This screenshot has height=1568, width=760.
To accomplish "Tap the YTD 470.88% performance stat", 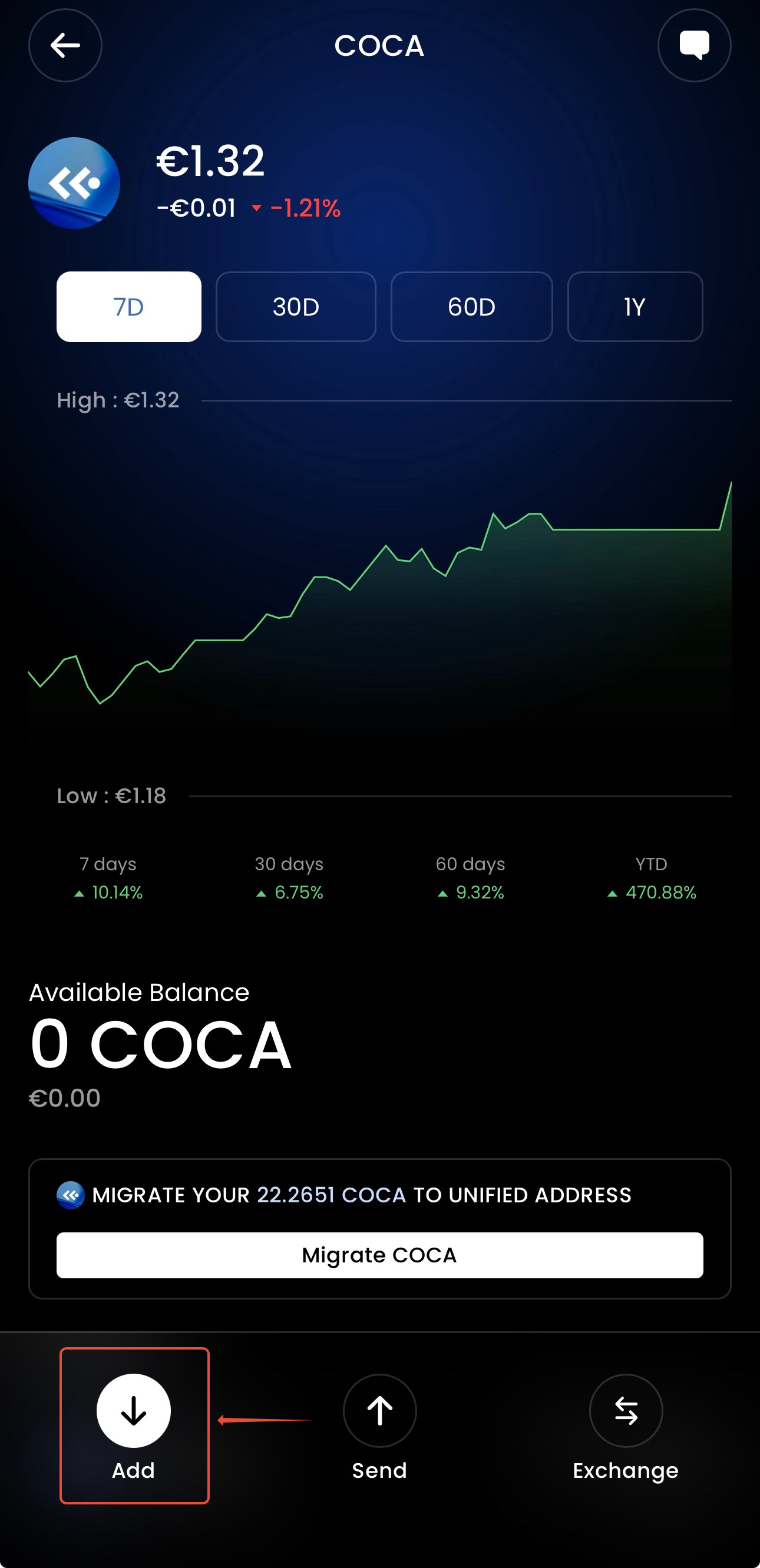I will tap(652, 879).
